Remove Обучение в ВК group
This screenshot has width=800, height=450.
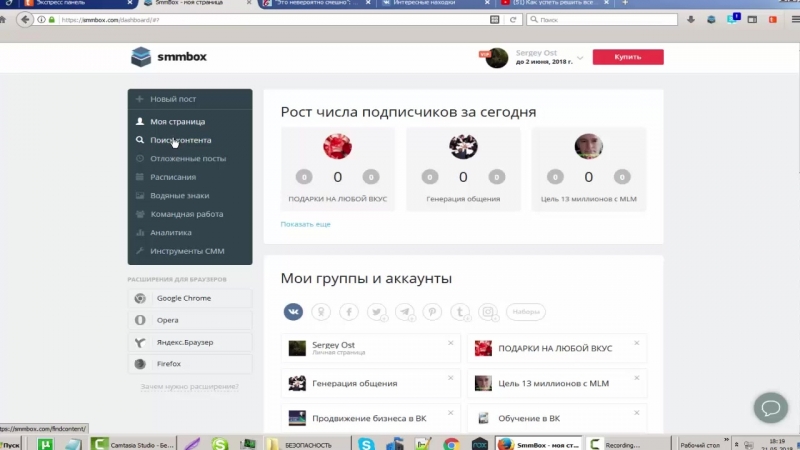click(x=637, y=413)
